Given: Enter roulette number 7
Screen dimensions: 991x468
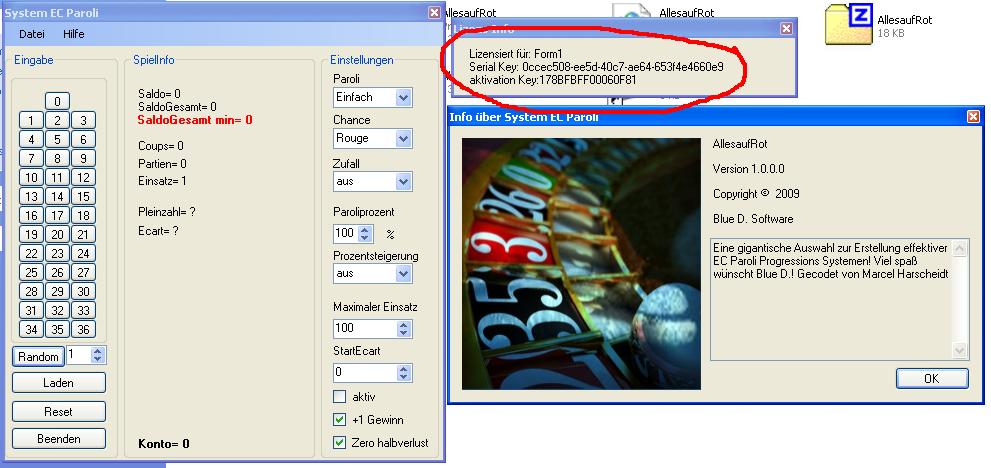Looking at the screenshot, I should pyautogui.click(x=32, y=159).
